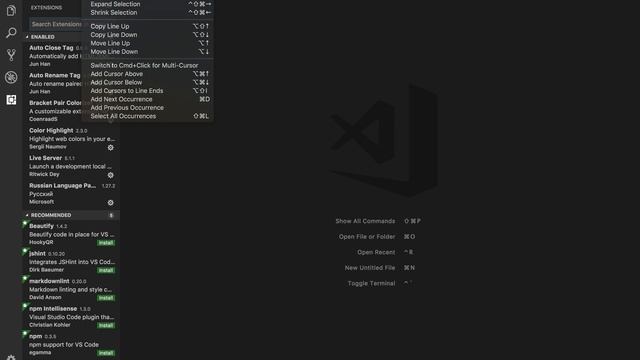The width and height of the screenshot is (640, 360).
Task: Install the npm Intellisense extension
Action: click(106, 325)
